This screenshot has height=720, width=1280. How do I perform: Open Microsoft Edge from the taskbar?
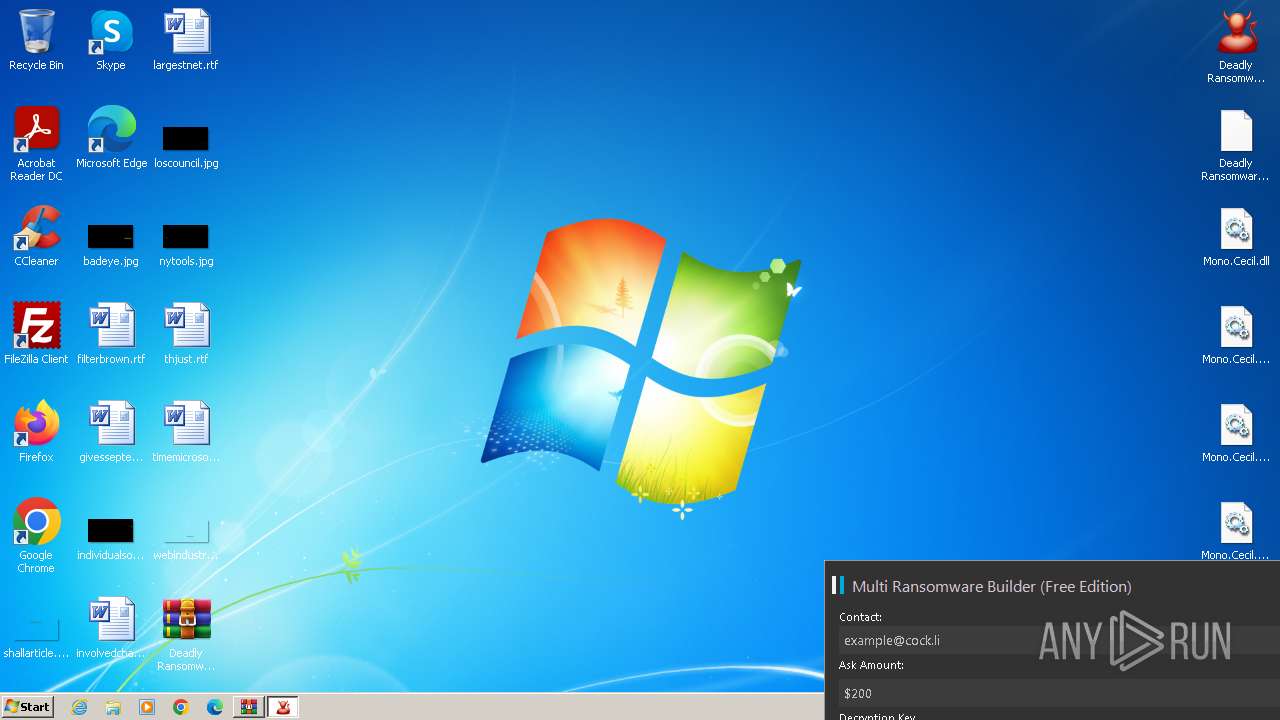coord(215,707)
